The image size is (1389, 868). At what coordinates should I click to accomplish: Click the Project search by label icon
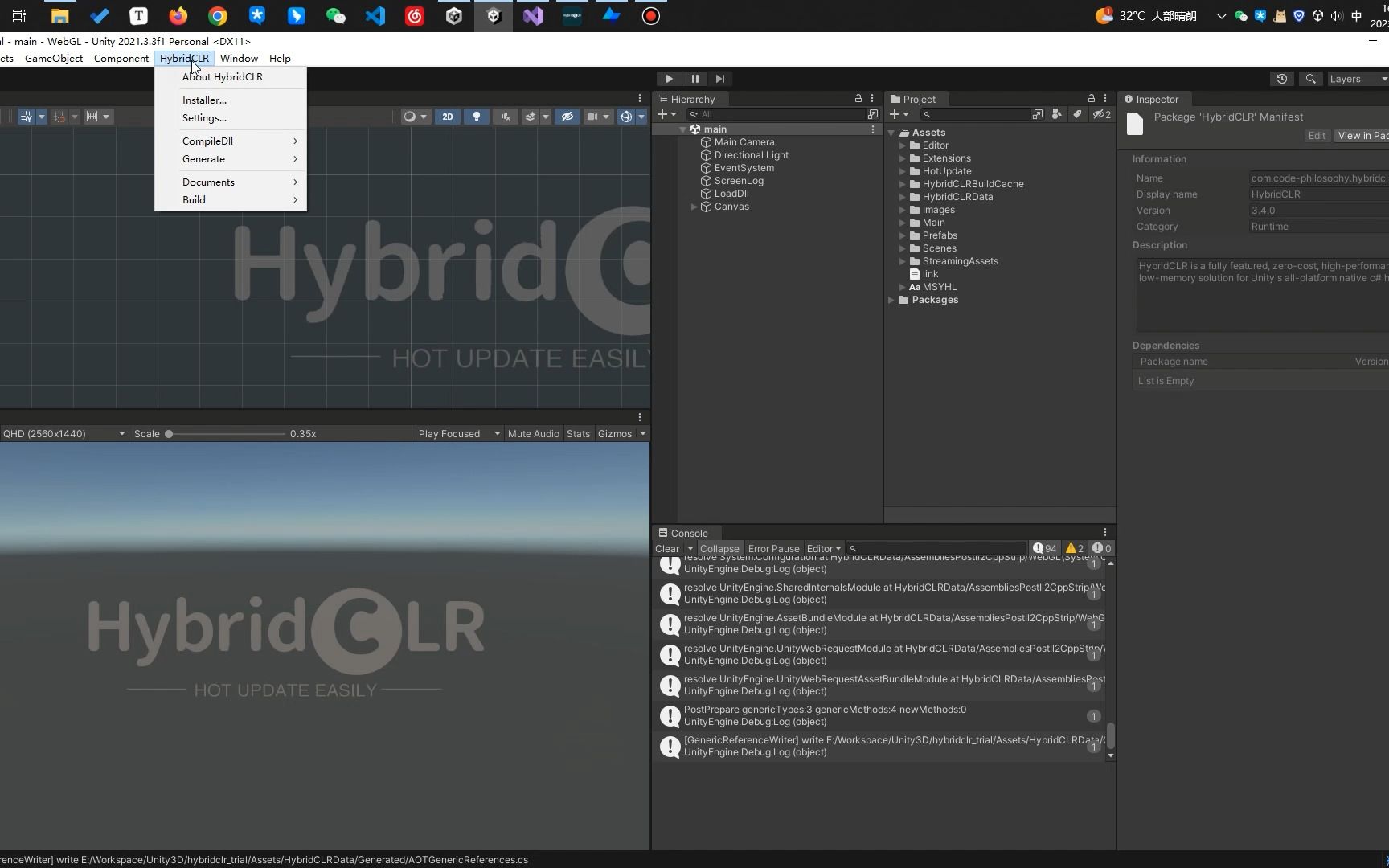click(1077, 114)
